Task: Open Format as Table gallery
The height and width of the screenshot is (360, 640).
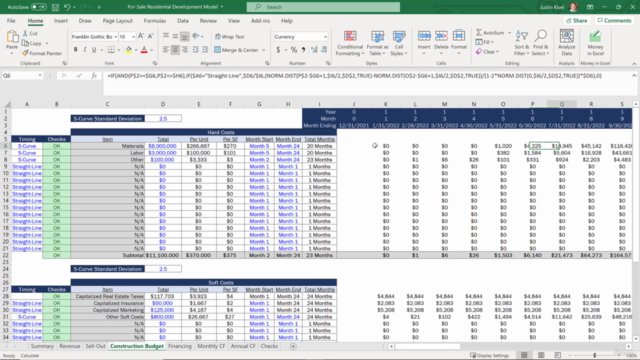Action: point(378,43)
